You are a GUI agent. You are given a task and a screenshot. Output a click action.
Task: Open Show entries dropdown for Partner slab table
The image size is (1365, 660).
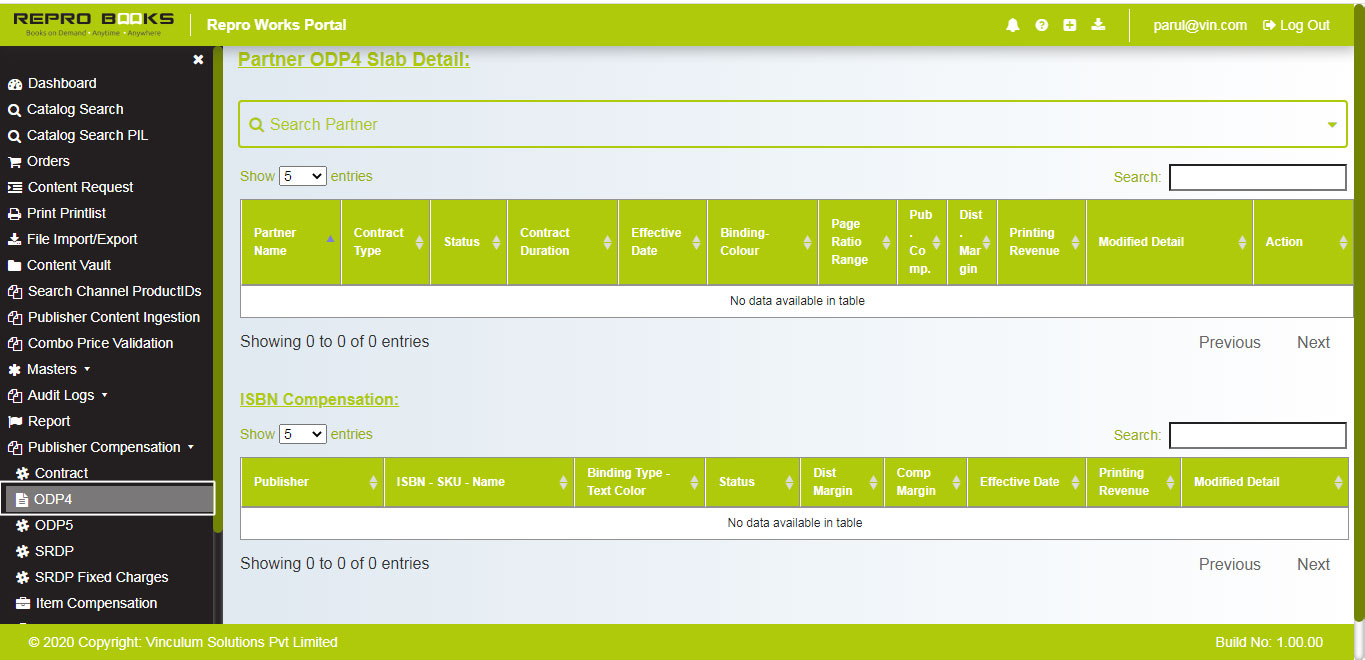pos(302,176)
